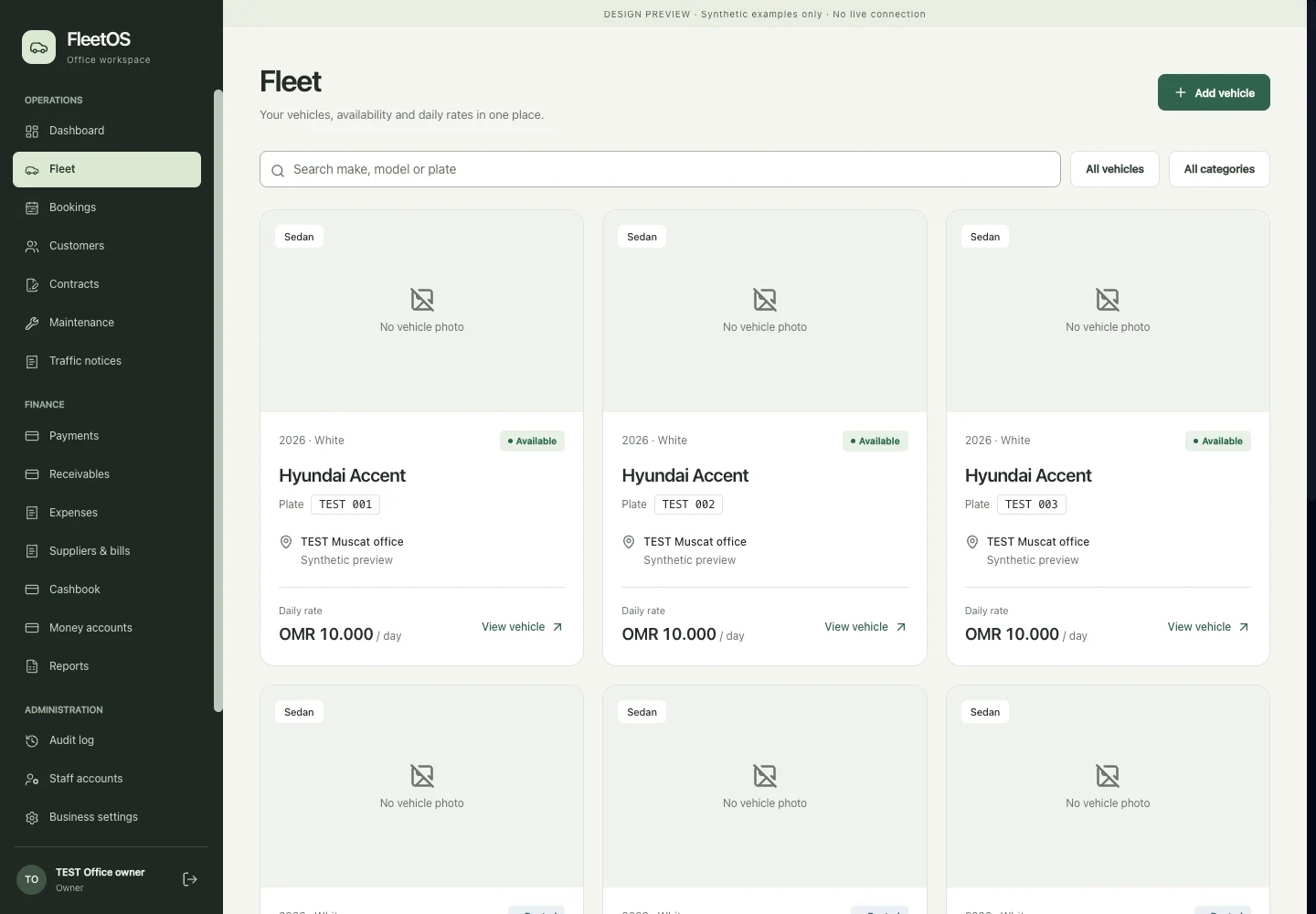Click the Contracts document-pen icon

tap(32, 285)
